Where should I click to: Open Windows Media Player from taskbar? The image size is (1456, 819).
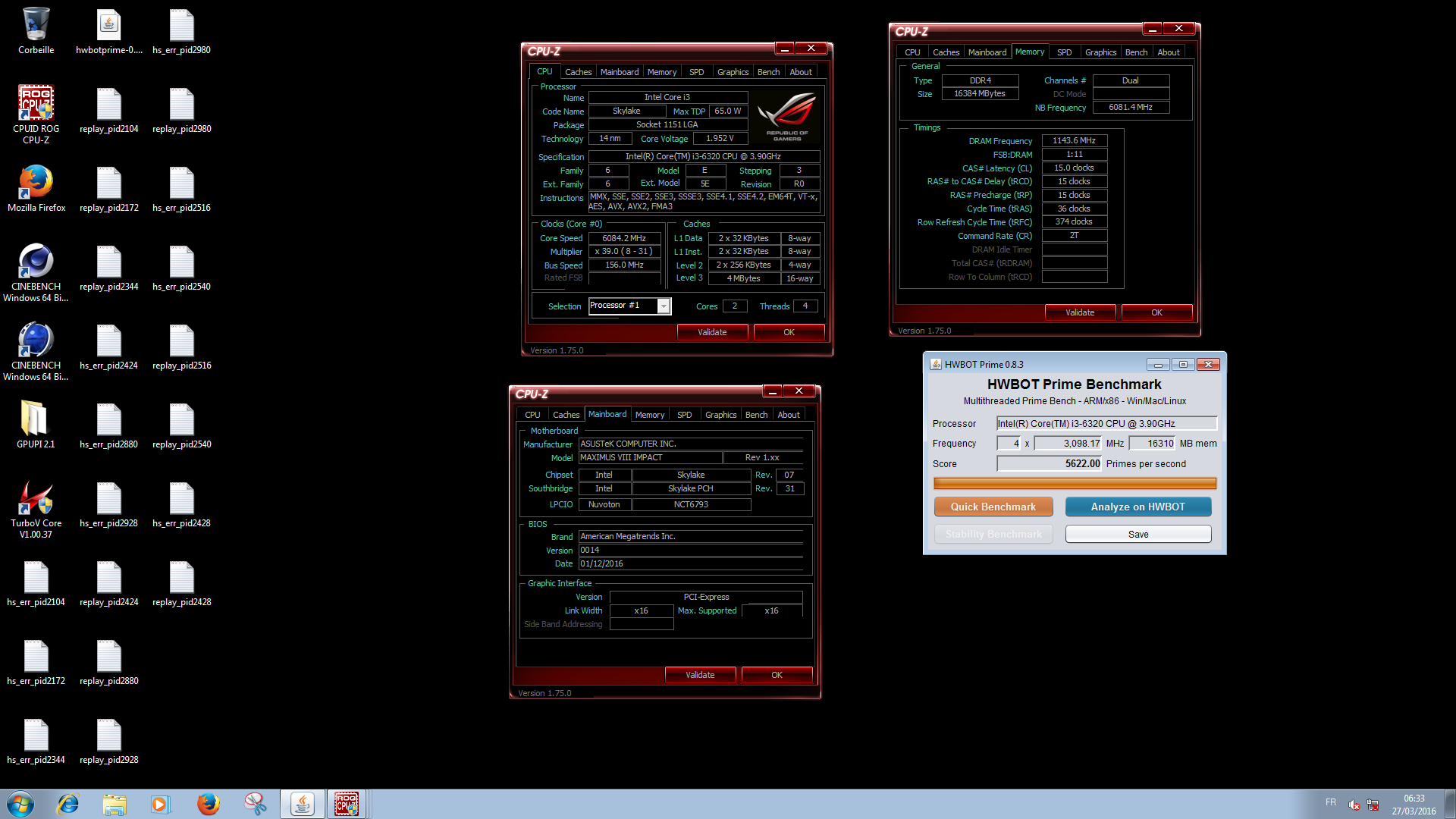pos(160,804)
